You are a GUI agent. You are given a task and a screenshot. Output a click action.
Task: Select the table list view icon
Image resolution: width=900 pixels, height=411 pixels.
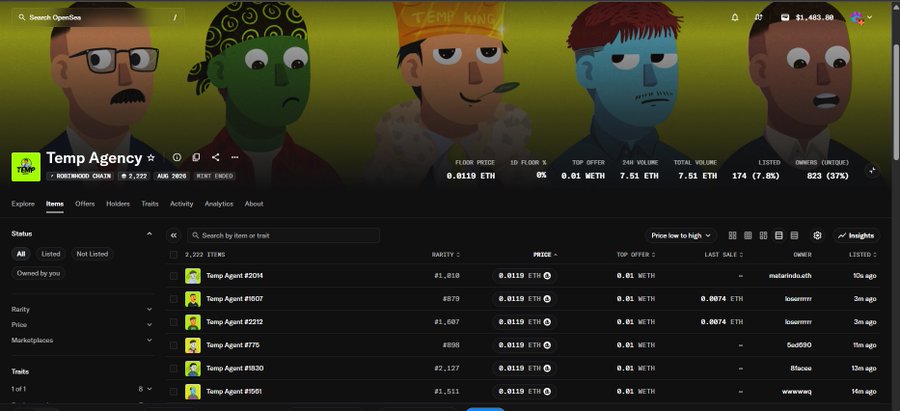[x=779, y=235]
